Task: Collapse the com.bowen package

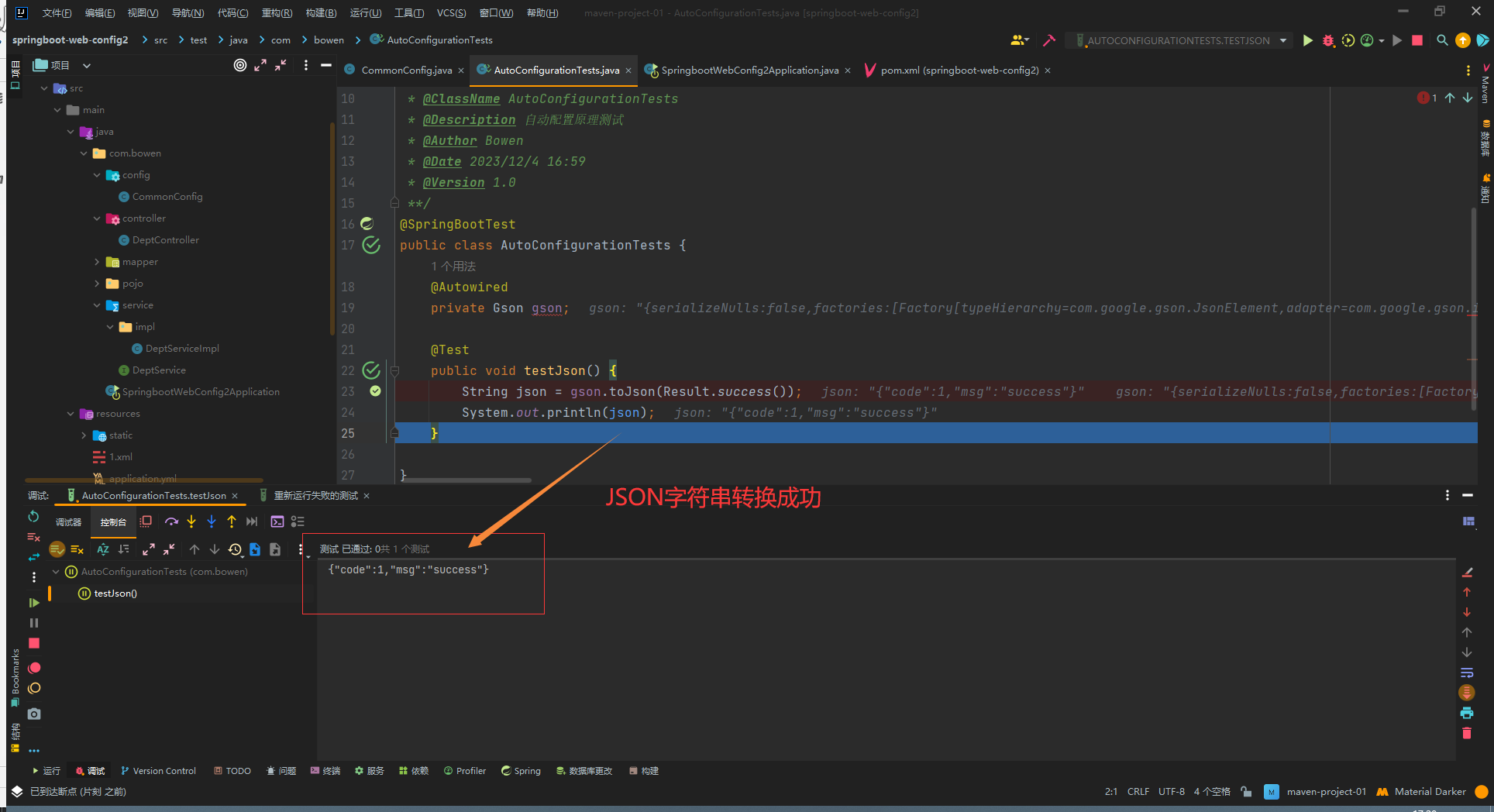Action: pos(84,153)
